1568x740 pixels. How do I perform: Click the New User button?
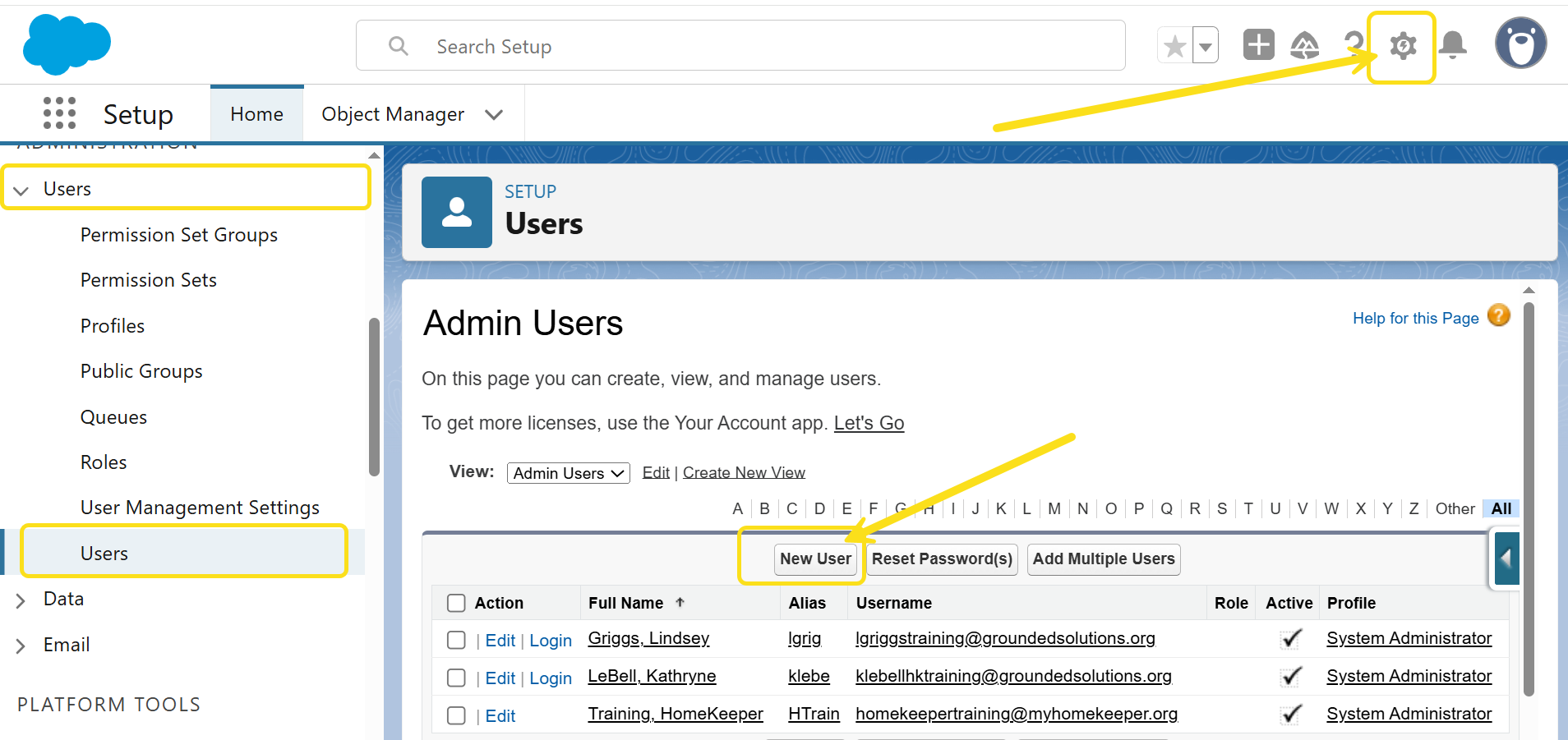point(815,559)
